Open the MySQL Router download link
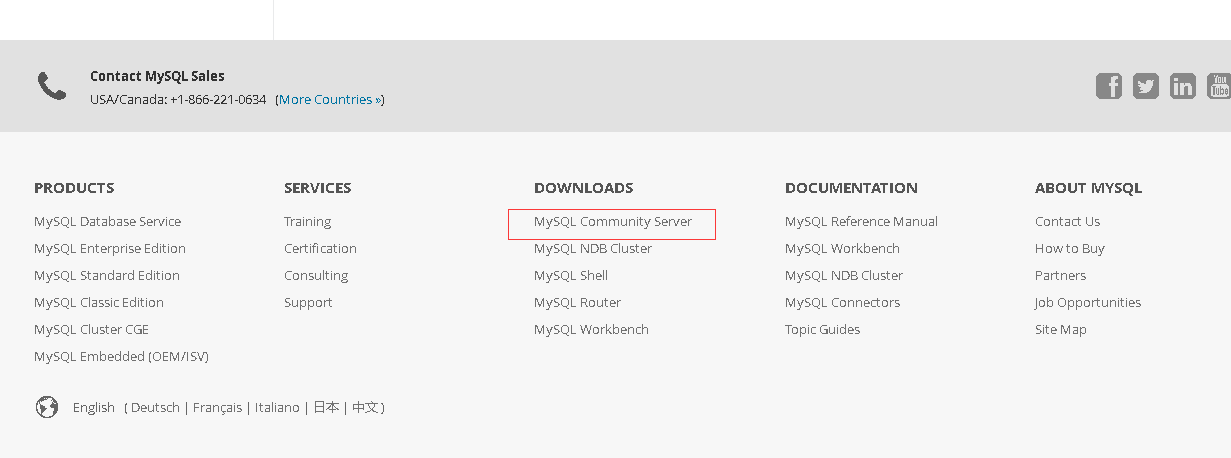Image resolution: width=1231 pixels, height=458 pixels. point(577,303)
